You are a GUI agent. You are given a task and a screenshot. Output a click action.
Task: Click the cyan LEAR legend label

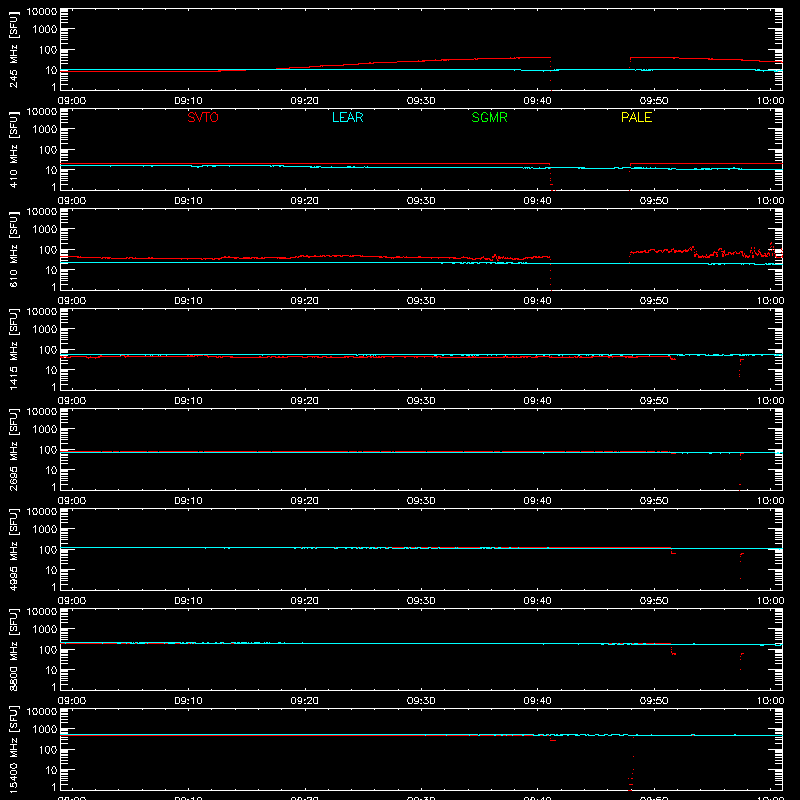347,117
